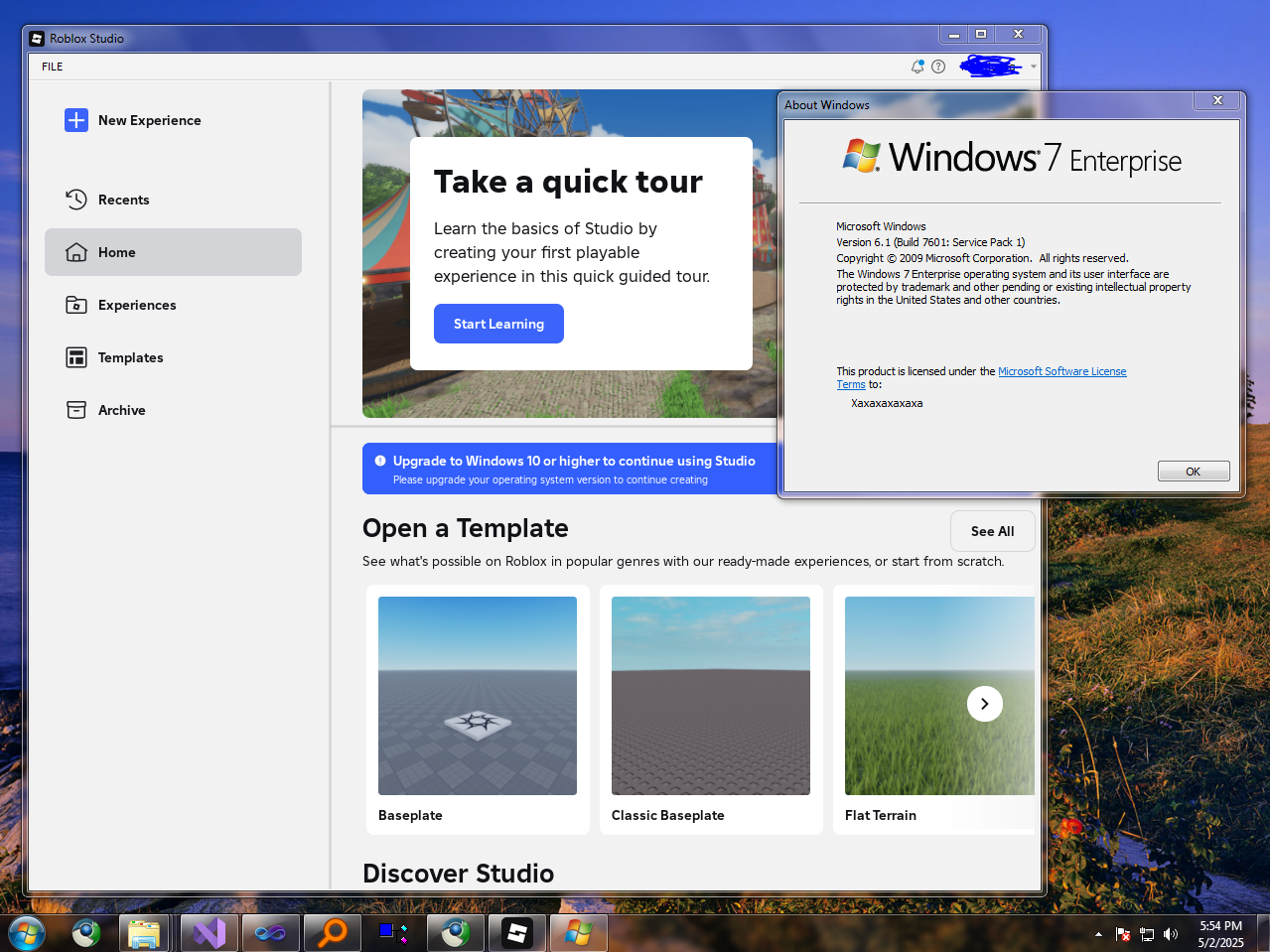This screenshot has width=1270, height=952.
Task: Show hidden tray icons arrow
Action: point(1098,934)
